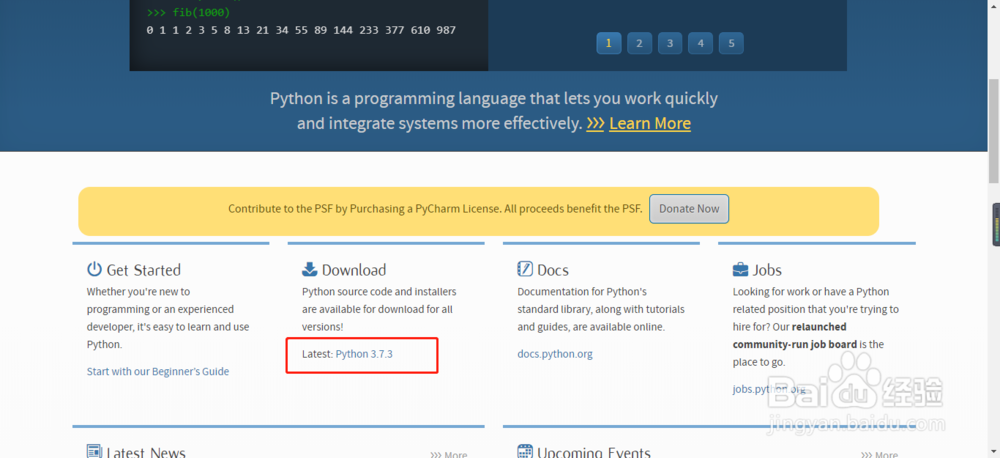The height and width of the screenshot is (458, 1000).
Task: Click the dark side tab on right edge
Action: click(995, 225)
